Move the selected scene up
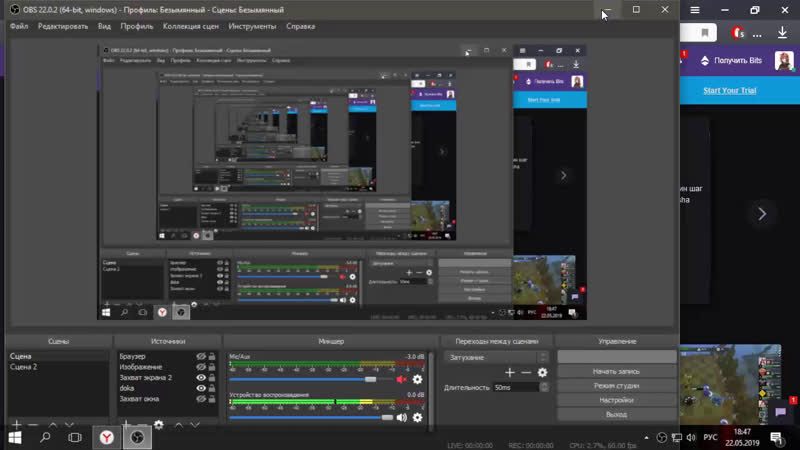This screenshot has width=800, height=450. click(x=53, y=424)
